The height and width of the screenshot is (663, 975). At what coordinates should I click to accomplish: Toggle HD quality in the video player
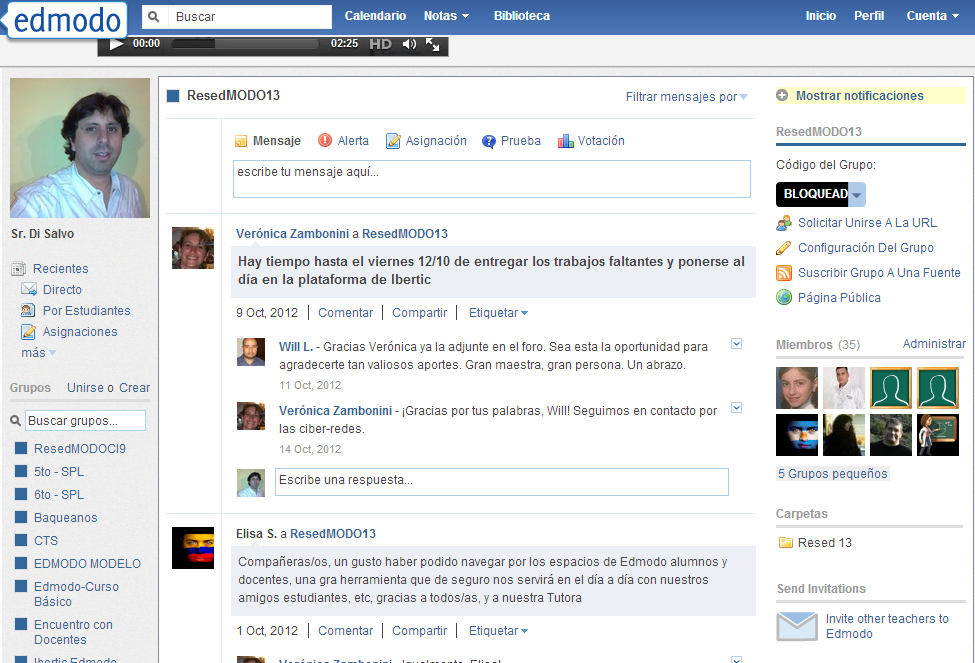coord(380,44)
